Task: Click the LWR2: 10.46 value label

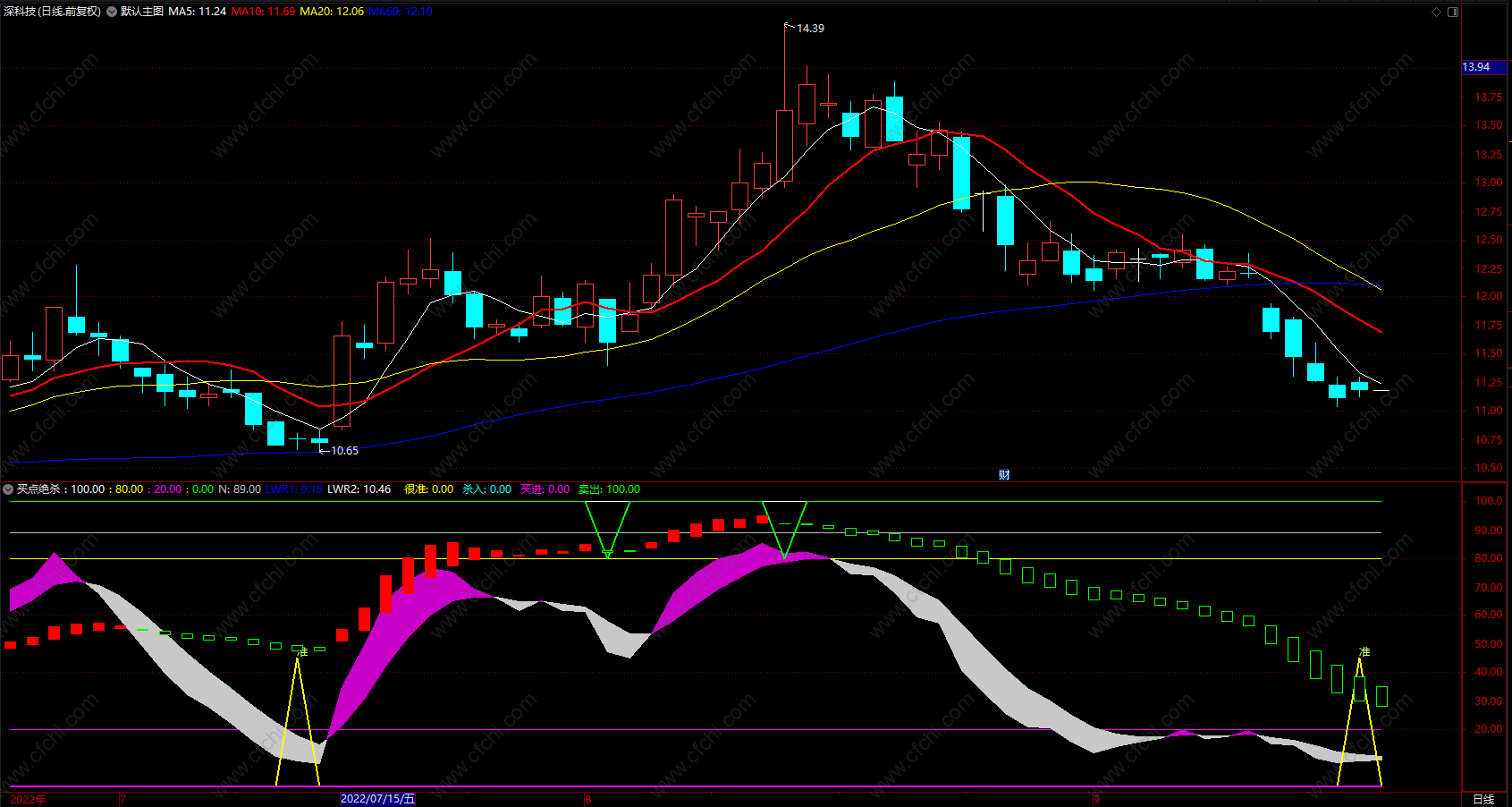Action: point(359,489)
